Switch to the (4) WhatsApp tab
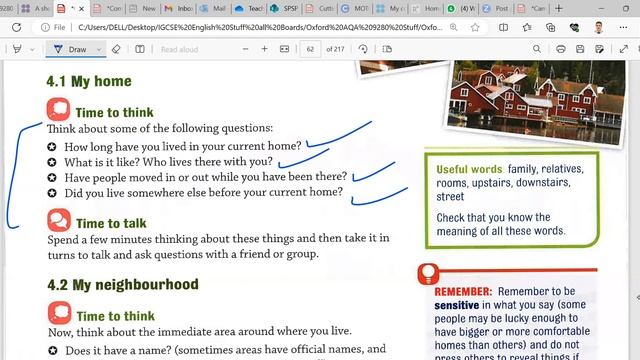This screenshot has width=640, height=360. coord(460,8)
